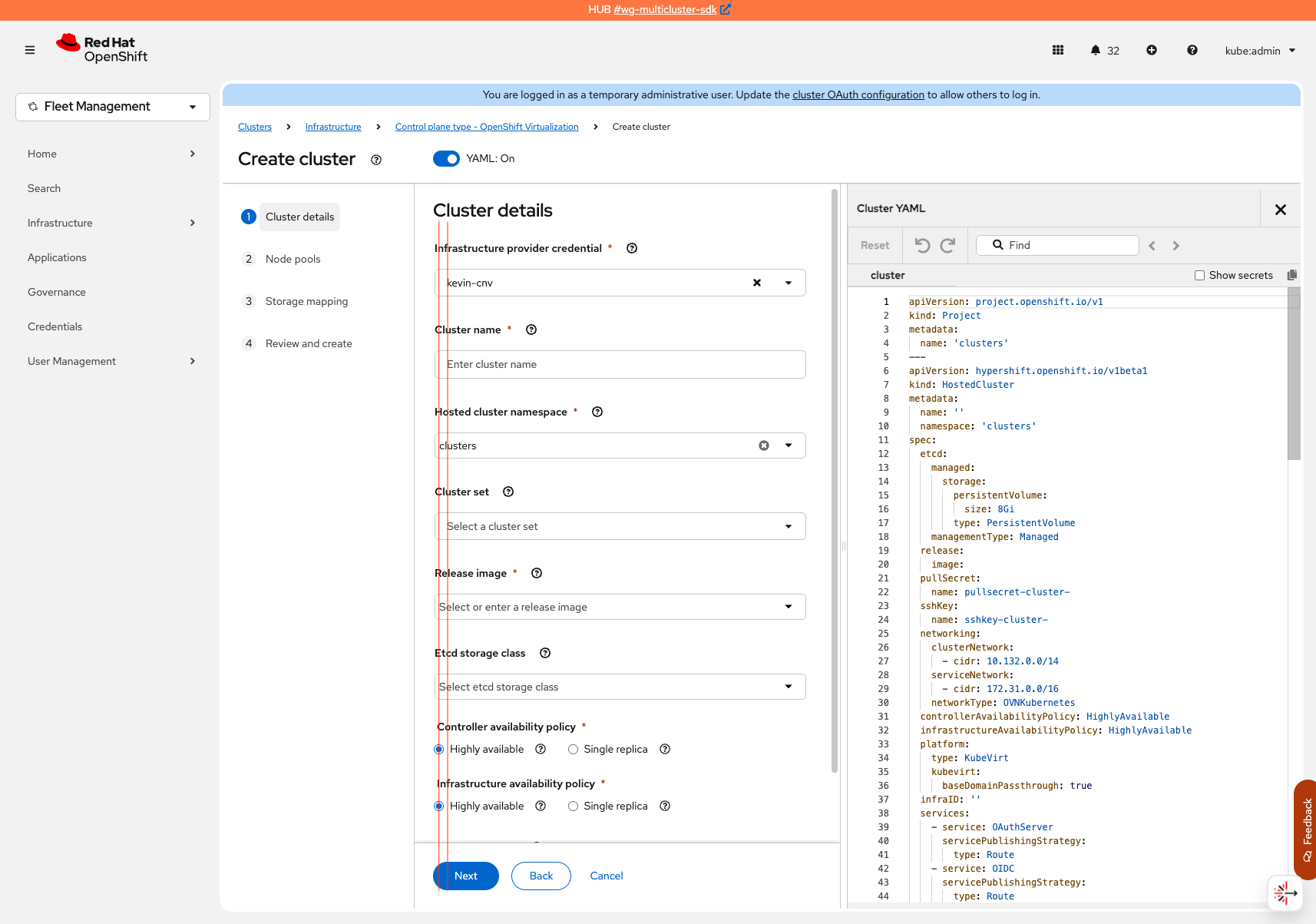Viewport: 1316px width, 924px height.
Task: Enable the Show secrets checkbox
Action: [x=1199, y=275]
